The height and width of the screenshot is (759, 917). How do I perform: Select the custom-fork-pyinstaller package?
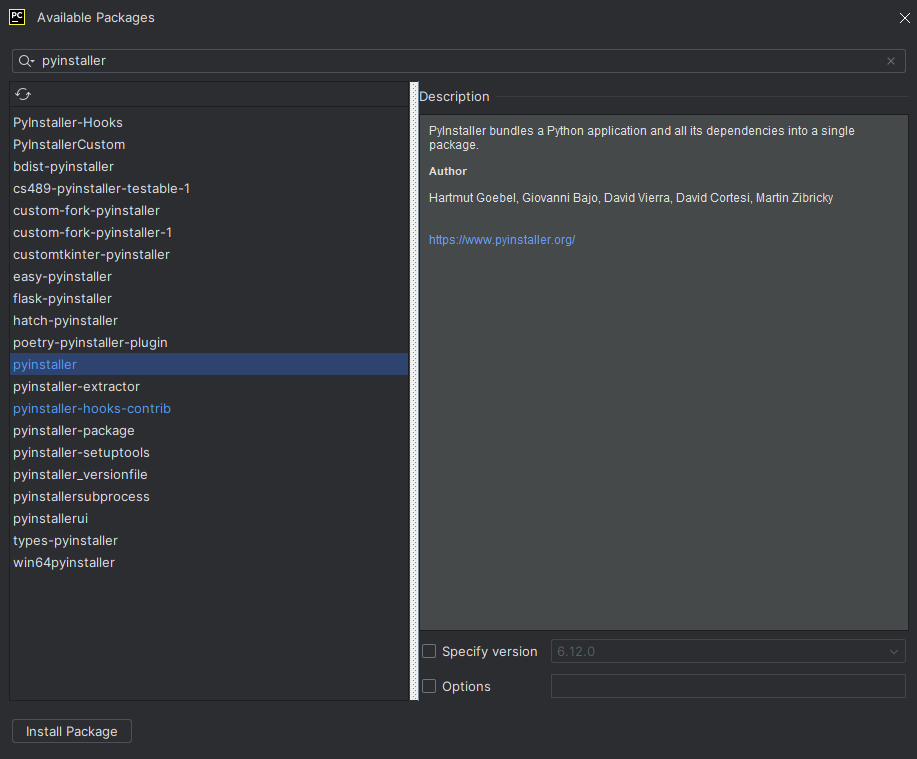coord(209,211)
